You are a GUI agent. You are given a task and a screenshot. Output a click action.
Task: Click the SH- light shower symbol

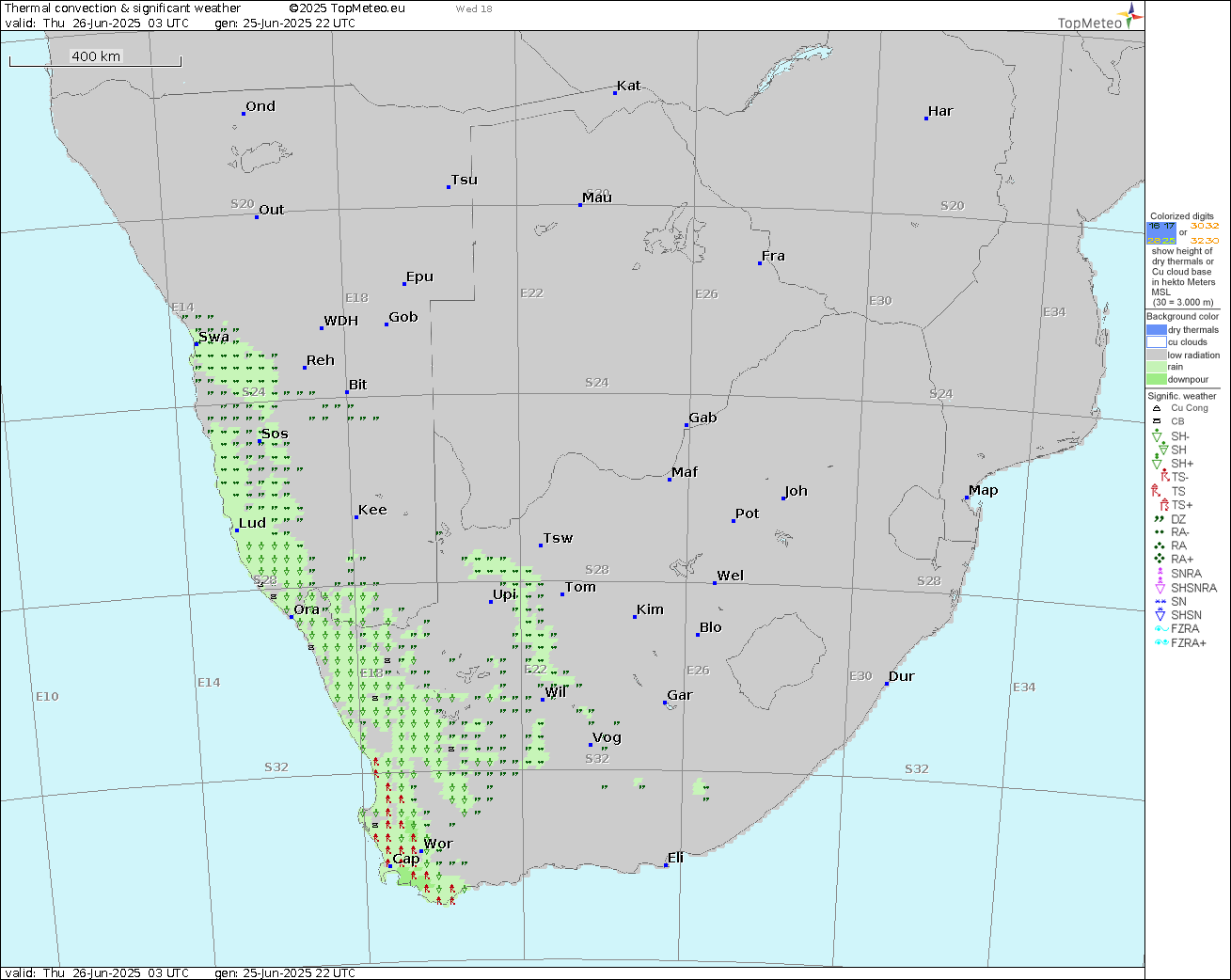[1158, 435]
